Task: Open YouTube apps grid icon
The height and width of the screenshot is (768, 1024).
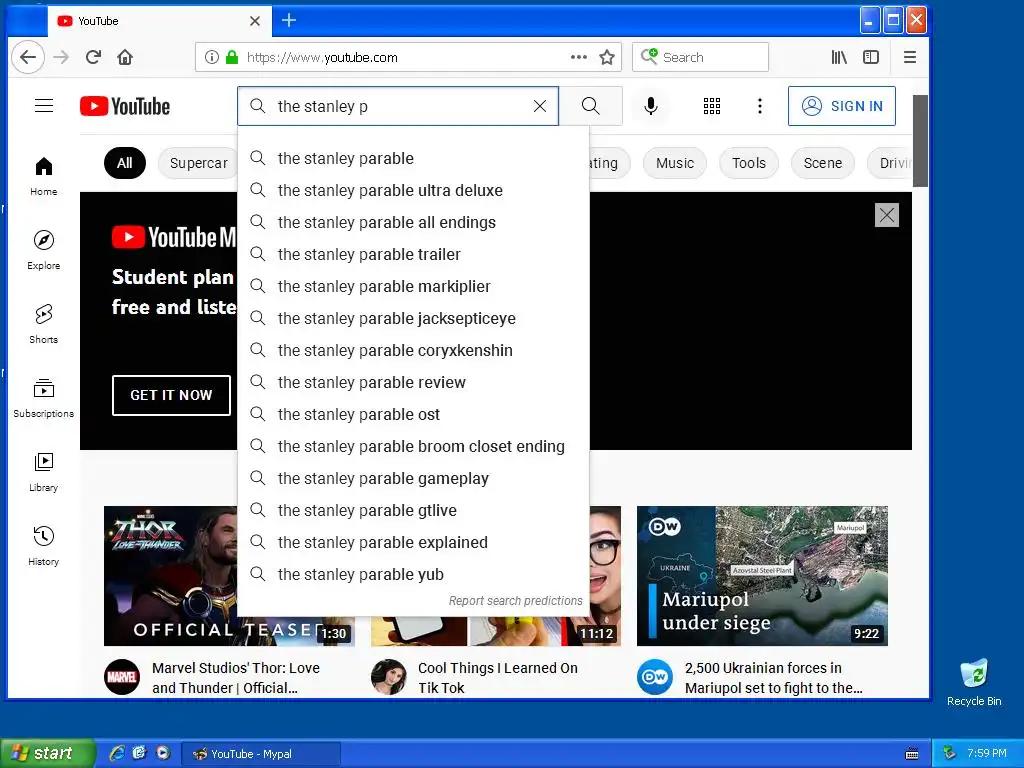Action: tap(712, 106)
